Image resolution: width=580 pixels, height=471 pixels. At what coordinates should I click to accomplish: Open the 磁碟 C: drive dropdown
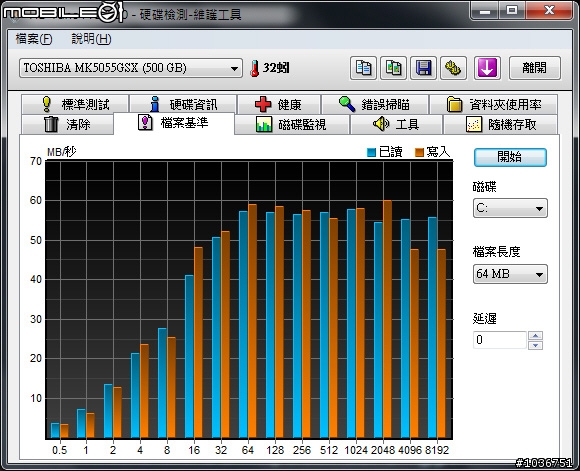(510, 208)
